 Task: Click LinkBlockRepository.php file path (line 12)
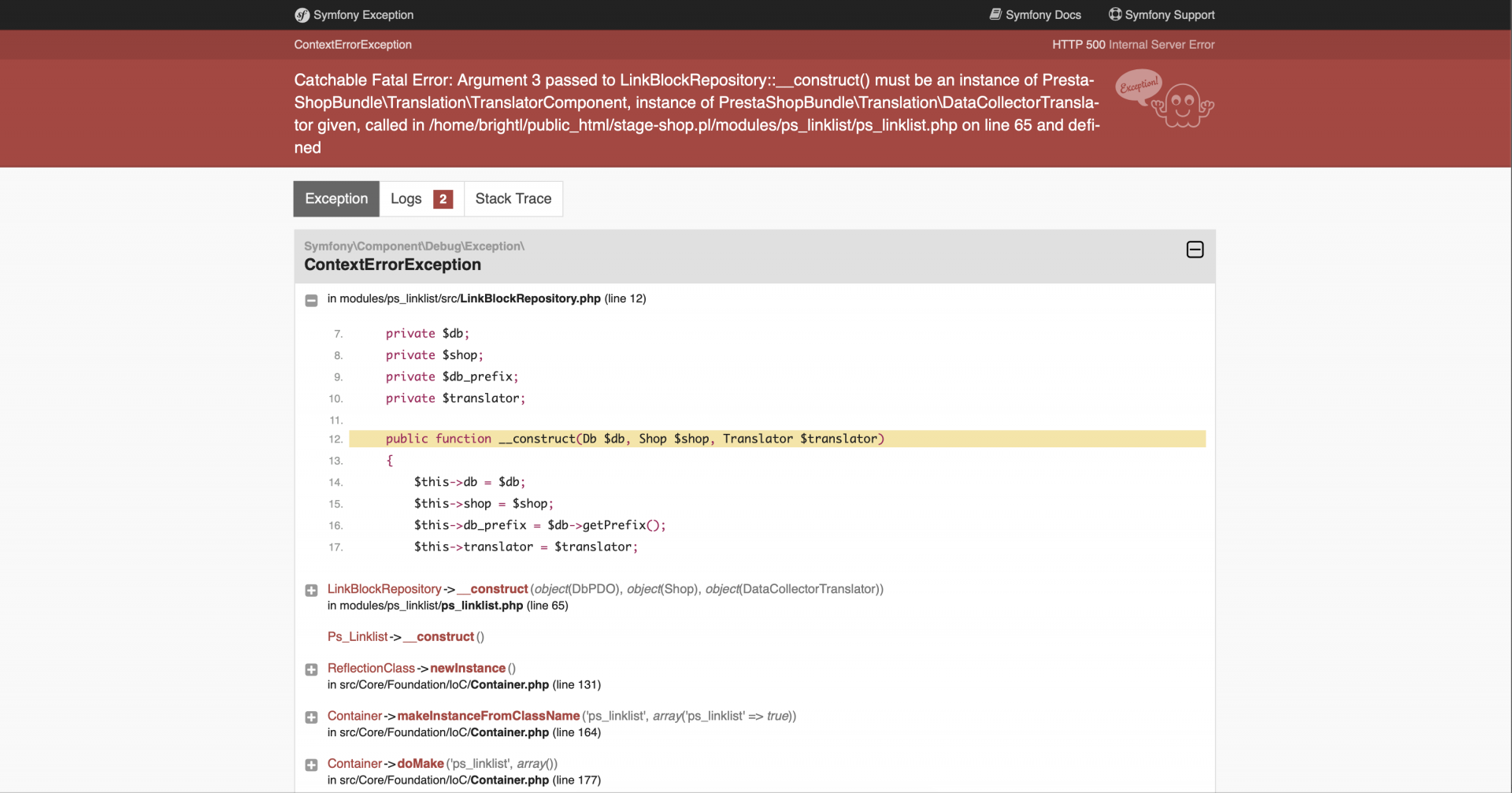coord(487,298)
